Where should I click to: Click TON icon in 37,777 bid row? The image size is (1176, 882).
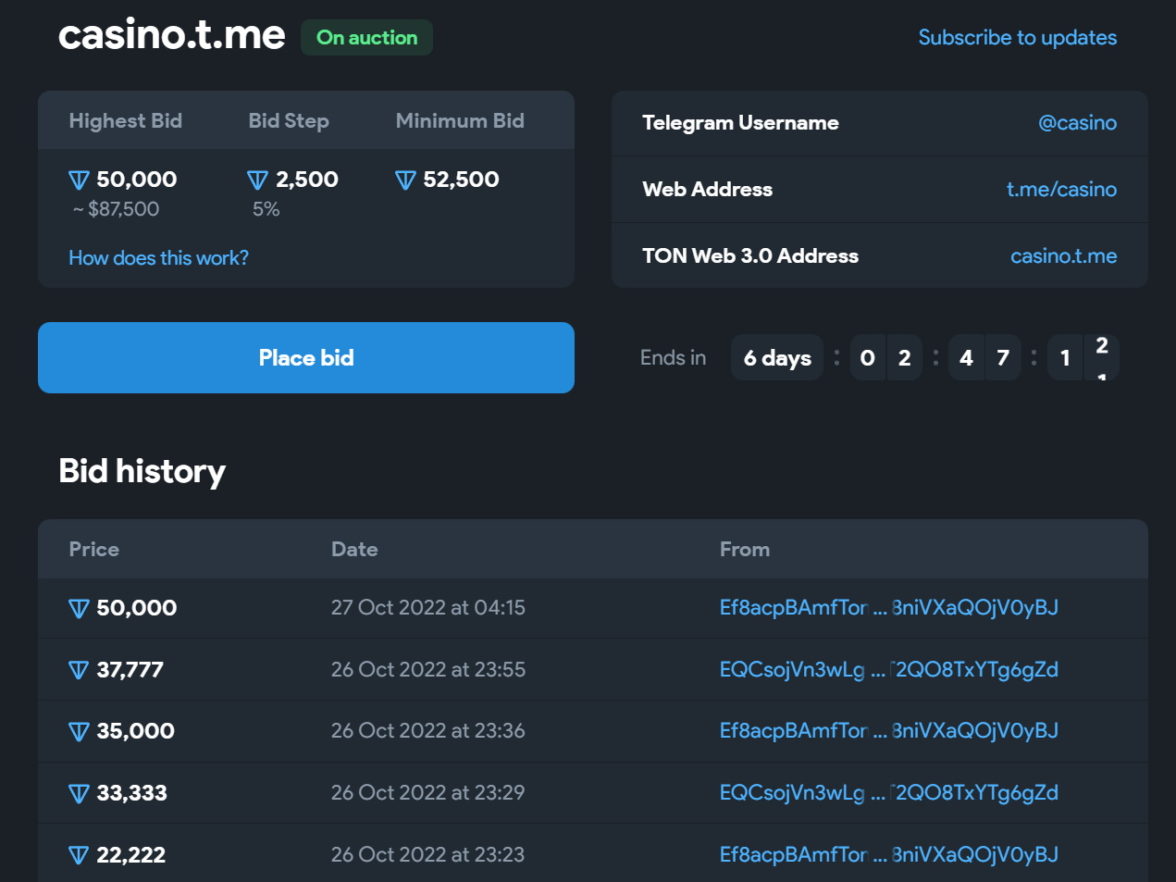79,671
